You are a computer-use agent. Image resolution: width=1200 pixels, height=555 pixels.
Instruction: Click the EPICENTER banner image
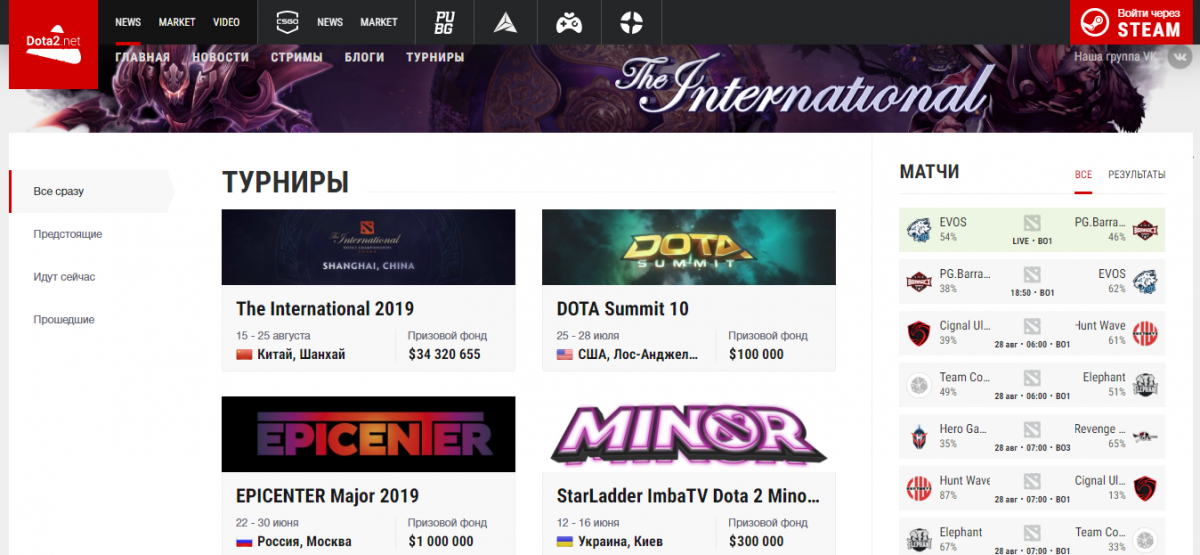pos(368,434)
